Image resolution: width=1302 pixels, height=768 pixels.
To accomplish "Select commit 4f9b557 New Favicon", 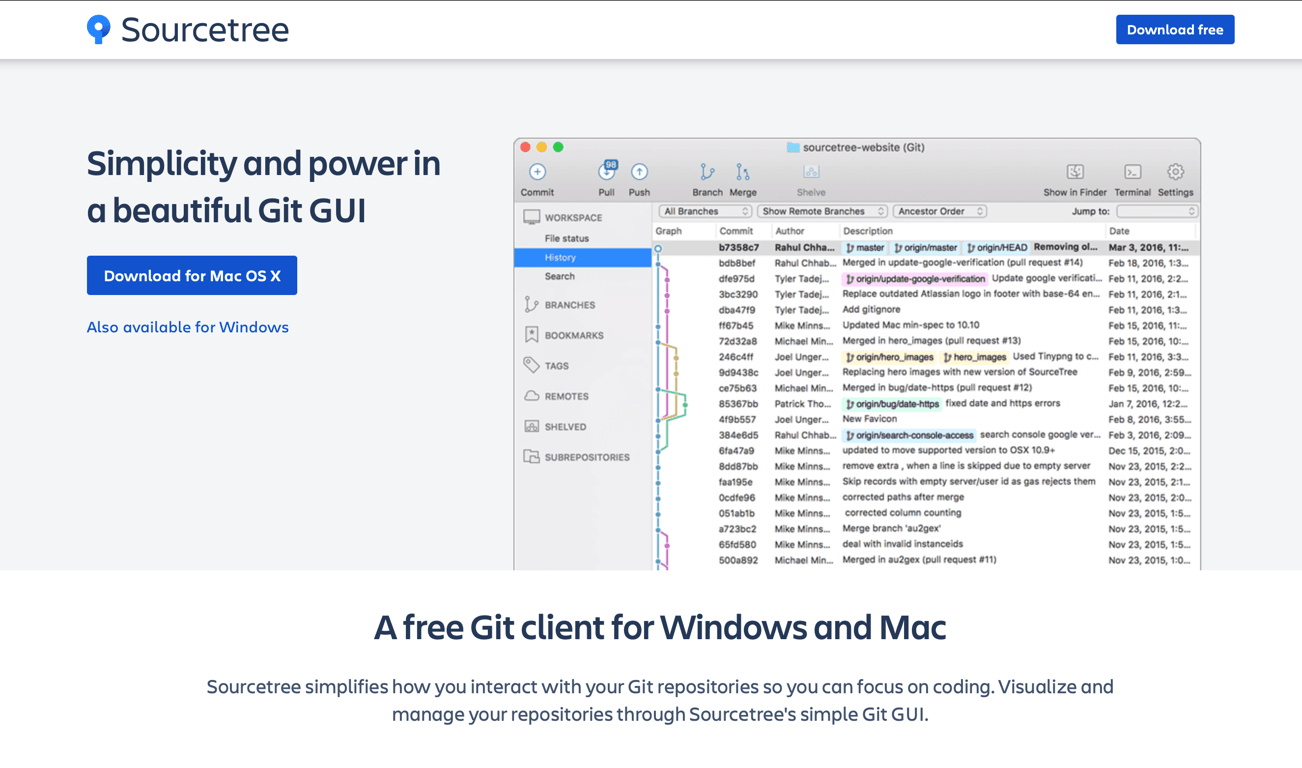I will pyautogui.click(x=925, y=419).
